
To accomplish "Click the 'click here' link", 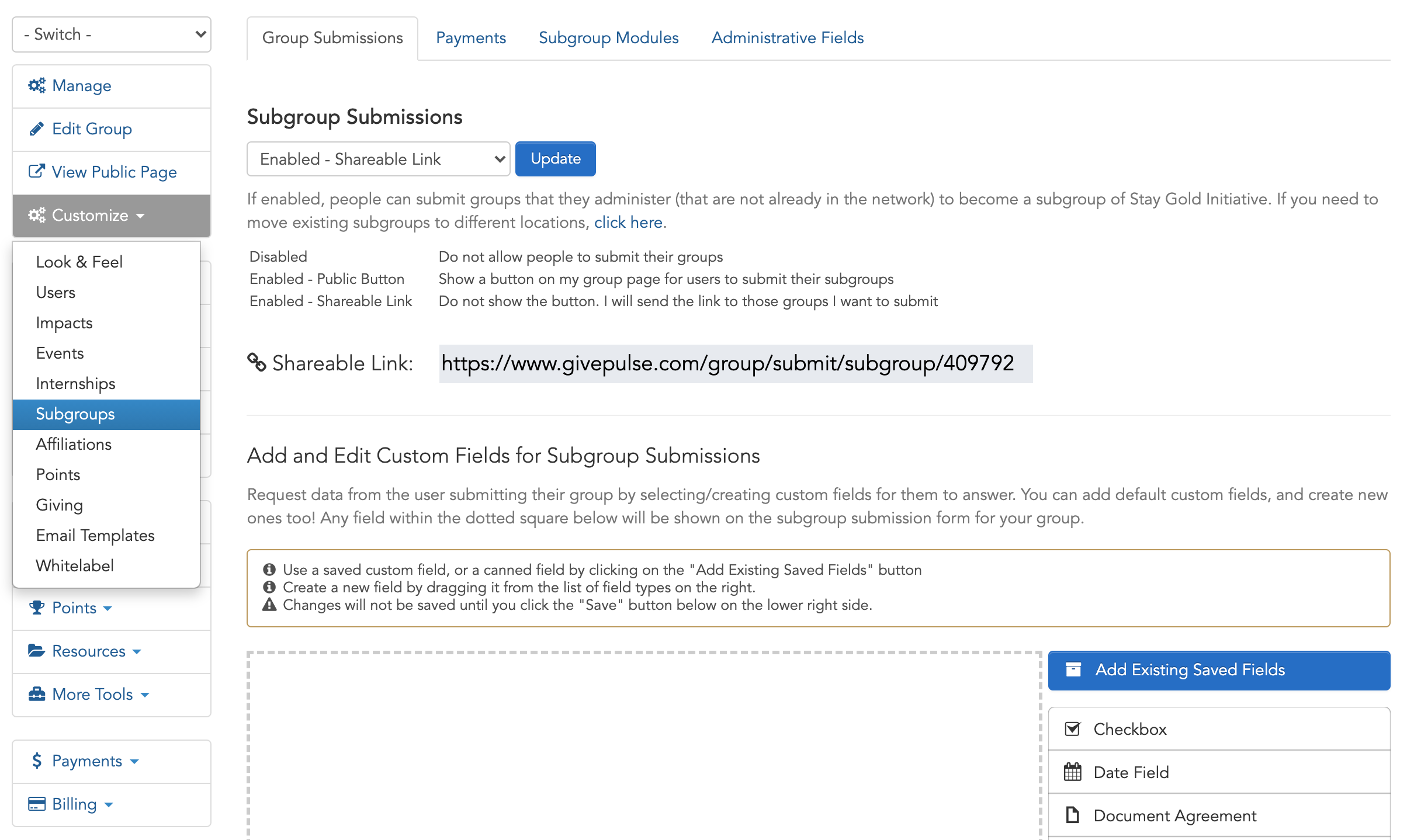I will tap(628, 222).
